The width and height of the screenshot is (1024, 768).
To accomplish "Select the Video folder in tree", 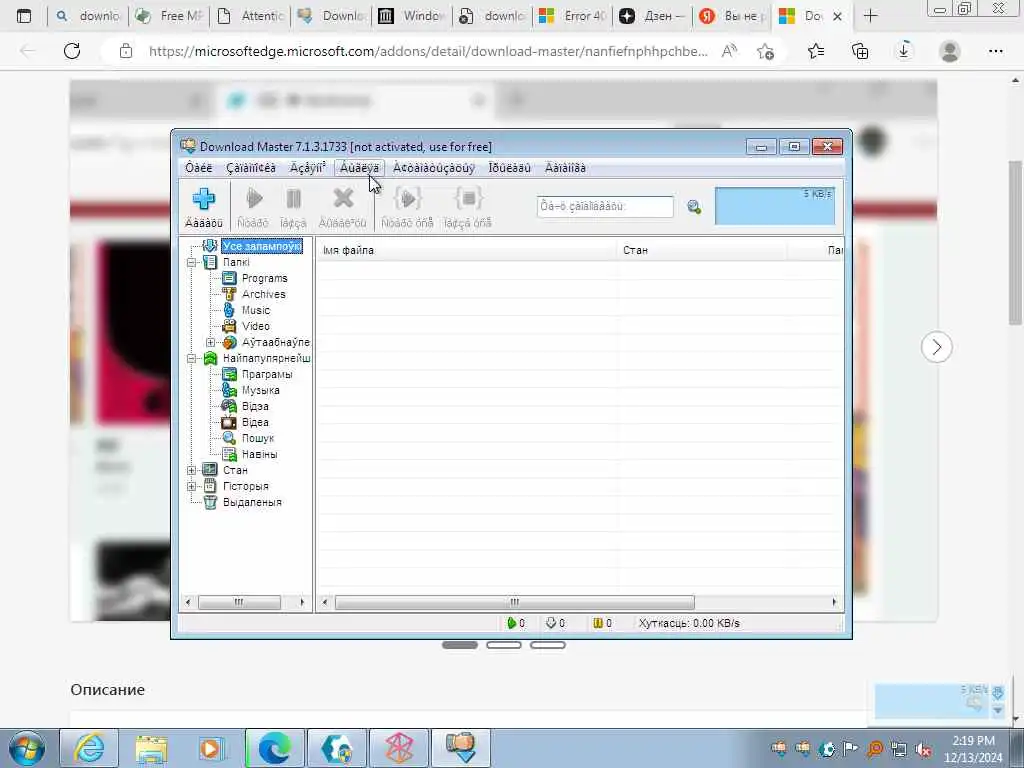I will pyautogui.click(x=255, y=327).
